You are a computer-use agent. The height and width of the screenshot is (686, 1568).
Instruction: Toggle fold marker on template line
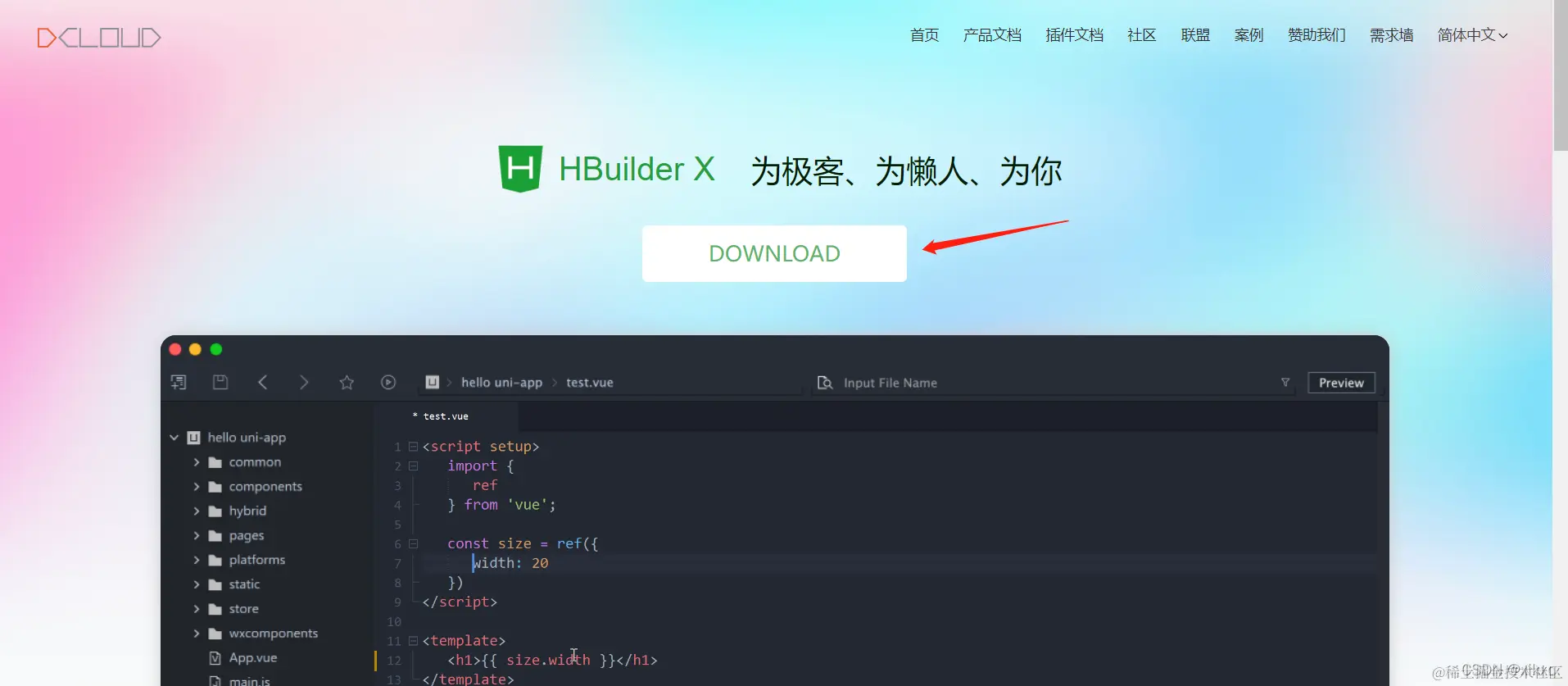click(414, 641)
